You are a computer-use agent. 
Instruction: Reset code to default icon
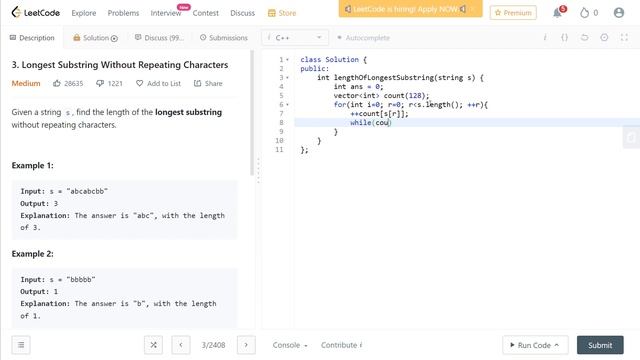pos(584,38)
